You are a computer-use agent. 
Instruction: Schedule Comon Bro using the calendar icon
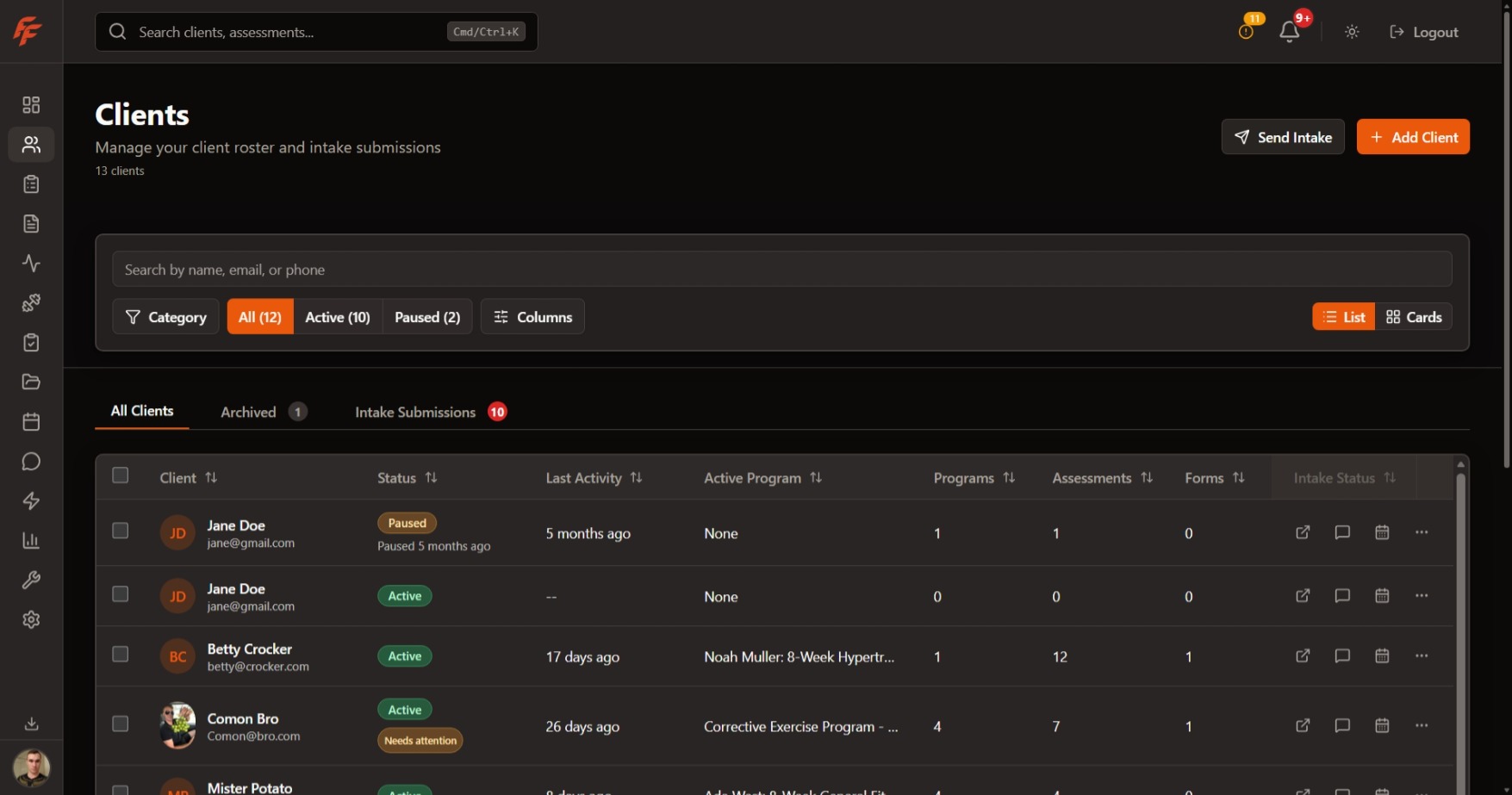(1382, 726)
